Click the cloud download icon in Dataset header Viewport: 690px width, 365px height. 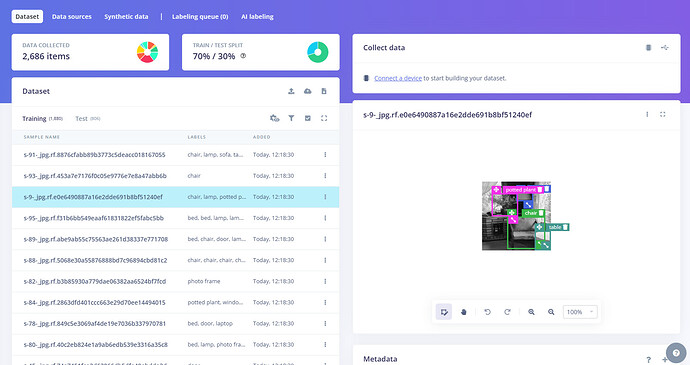click(308, 91)
